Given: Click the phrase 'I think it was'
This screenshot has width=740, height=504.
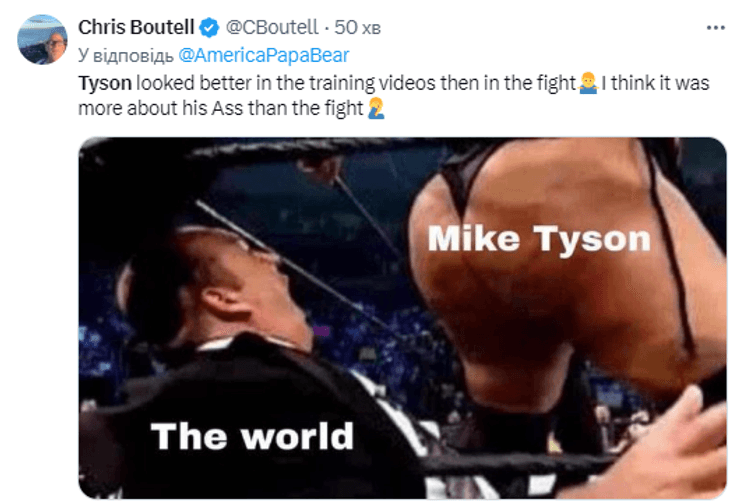Looking at the screenshot, I should click(x=655, y=84).
